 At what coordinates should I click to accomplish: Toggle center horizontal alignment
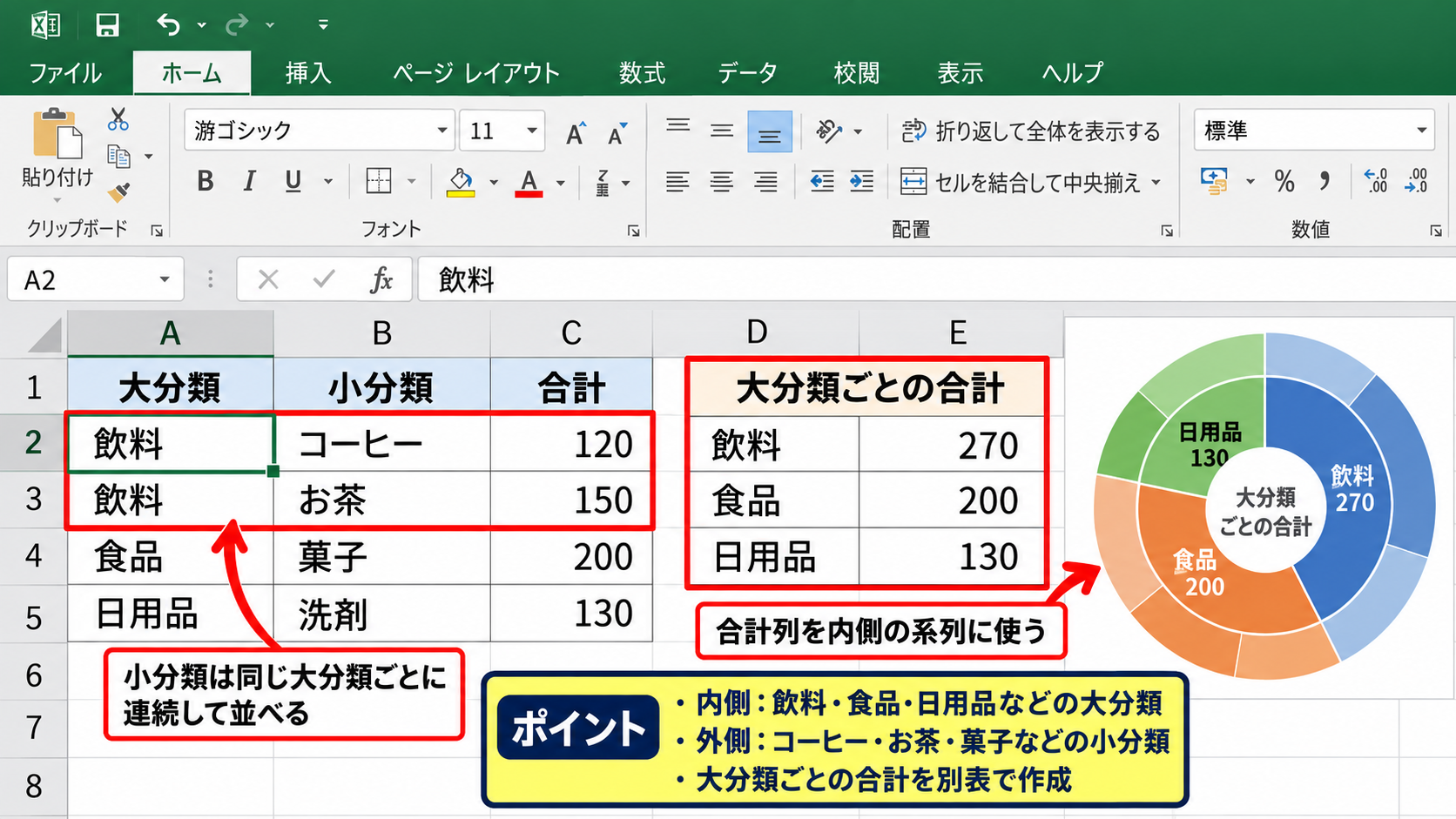coord(721,181)
